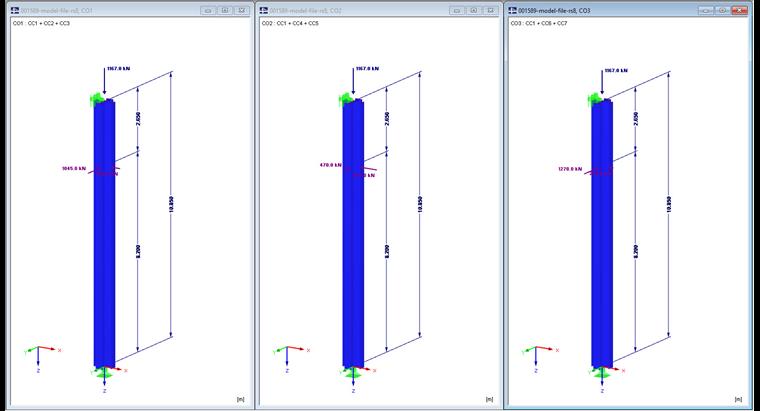Click the [m] unit label in CO1 window
This screenshot has height=411, width=760.
(x=241, y=399)
